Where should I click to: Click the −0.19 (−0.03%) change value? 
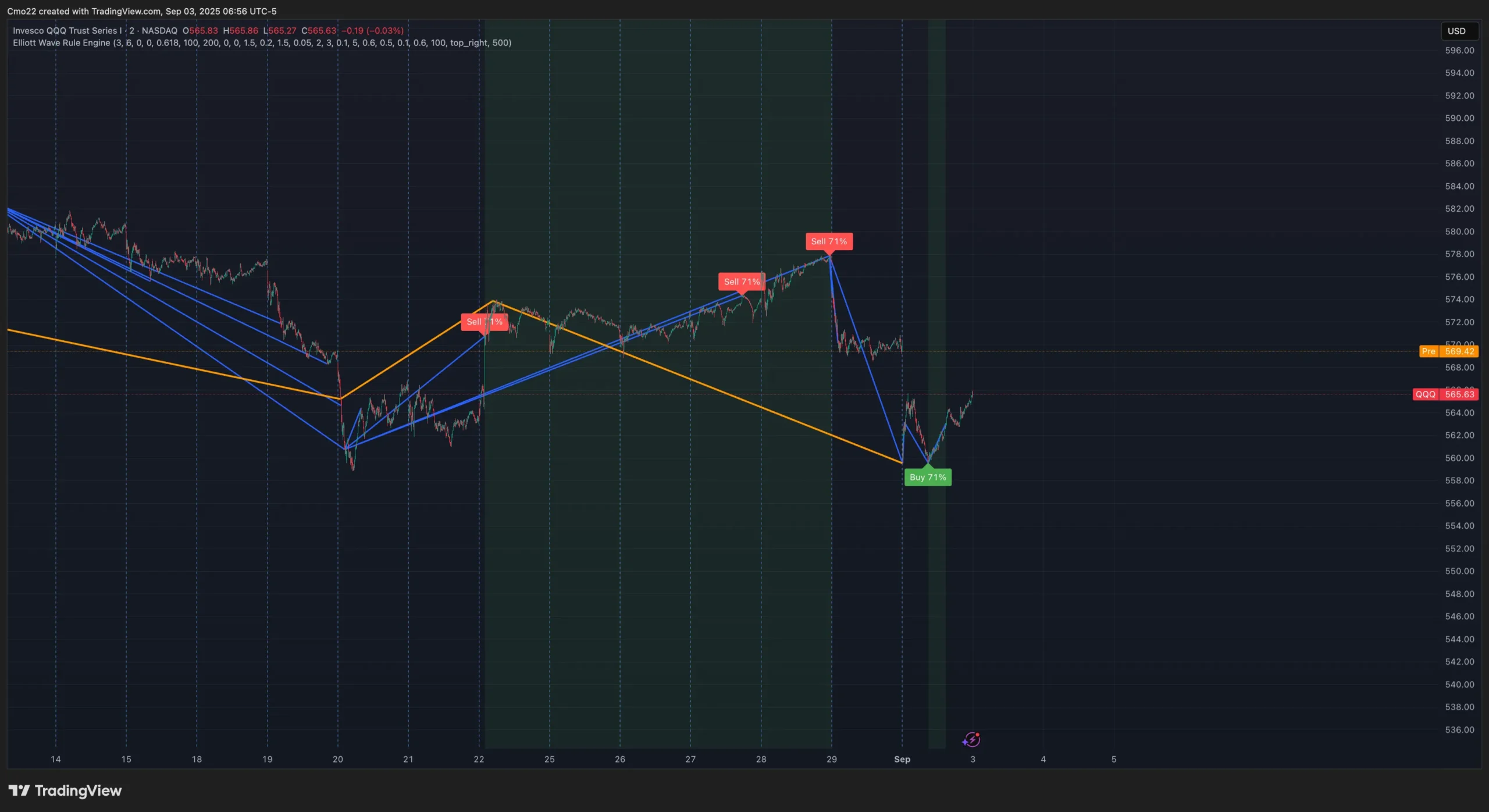click(372, 31)
